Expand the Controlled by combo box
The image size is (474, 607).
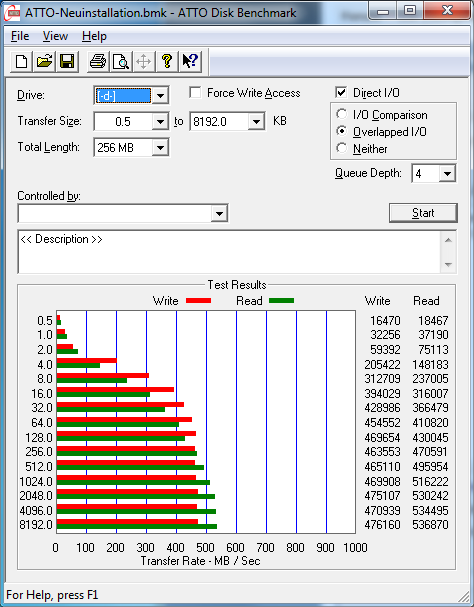[x=219, y=213]
